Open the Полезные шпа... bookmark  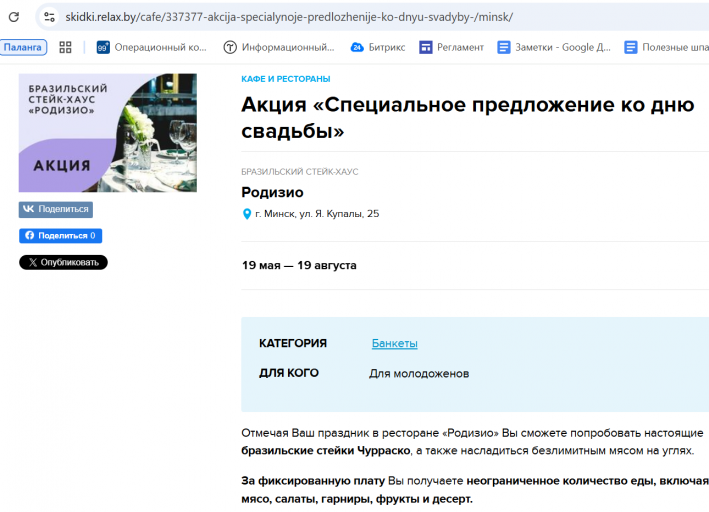tap(666, 47)
